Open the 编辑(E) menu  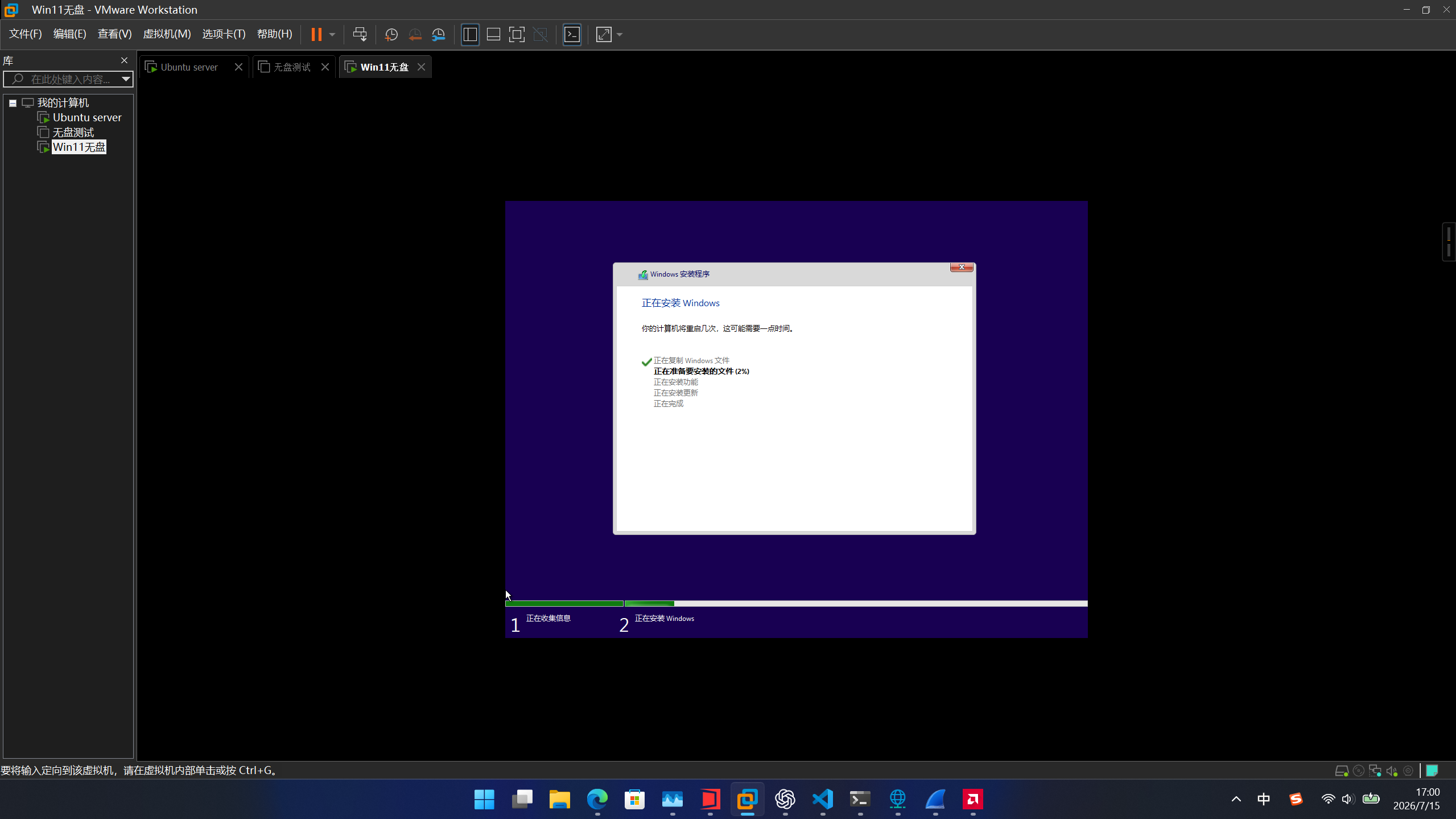tap(69, 34)
